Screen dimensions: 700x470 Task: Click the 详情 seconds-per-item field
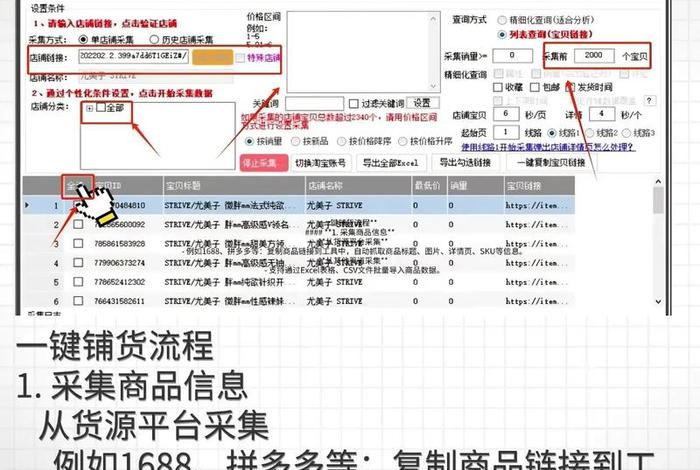tap(602, 114)
